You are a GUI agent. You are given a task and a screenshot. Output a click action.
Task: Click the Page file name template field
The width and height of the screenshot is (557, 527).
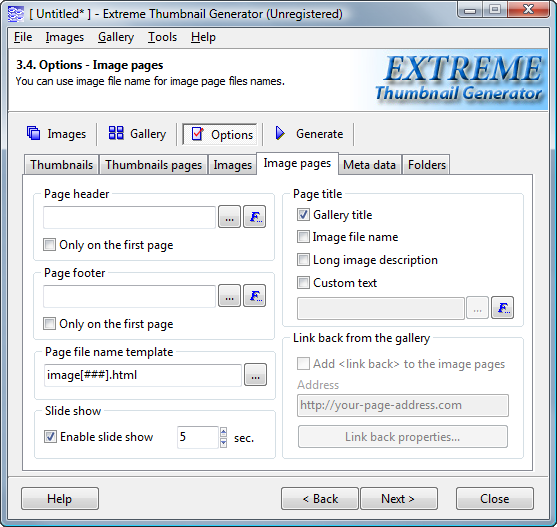pyautogui.click(x=143, y=375)
